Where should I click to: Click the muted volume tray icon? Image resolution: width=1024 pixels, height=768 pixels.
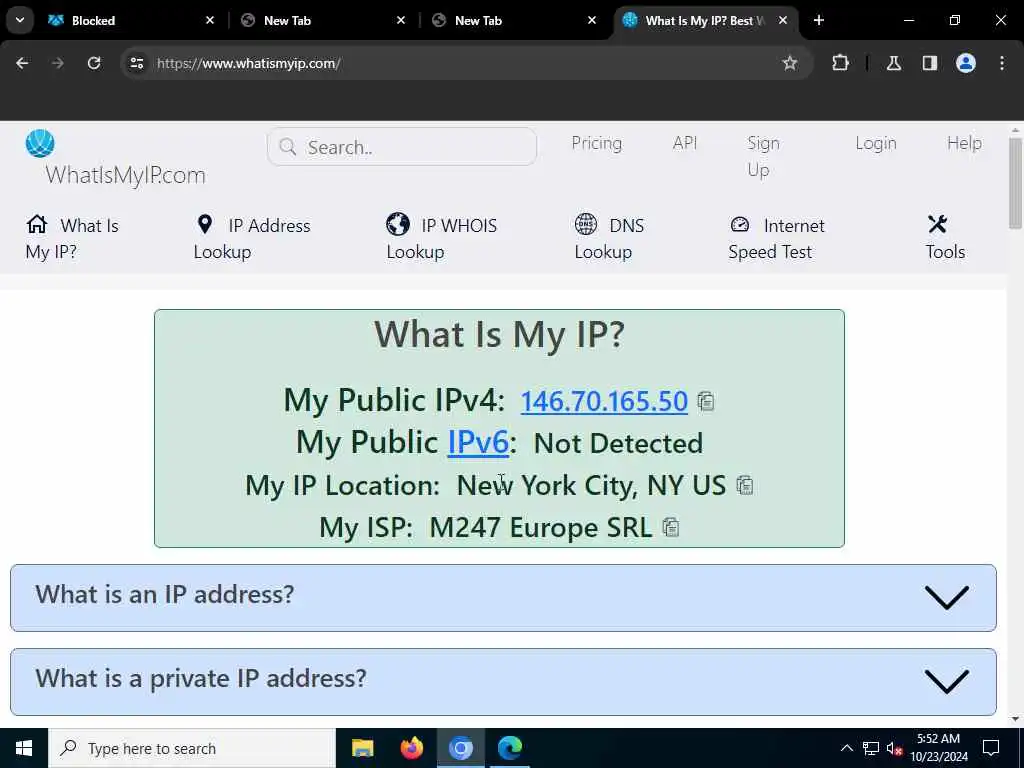(x=894, y=748)
